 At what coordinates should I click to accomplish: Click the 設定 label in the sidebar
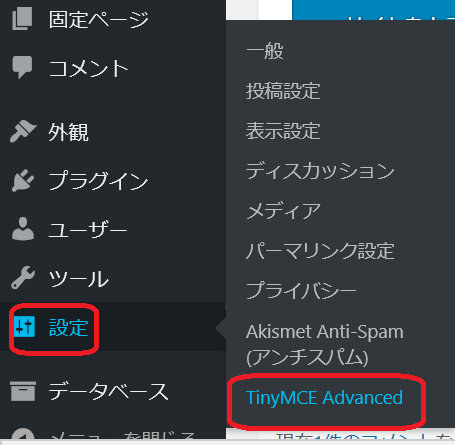pos(68,327)
